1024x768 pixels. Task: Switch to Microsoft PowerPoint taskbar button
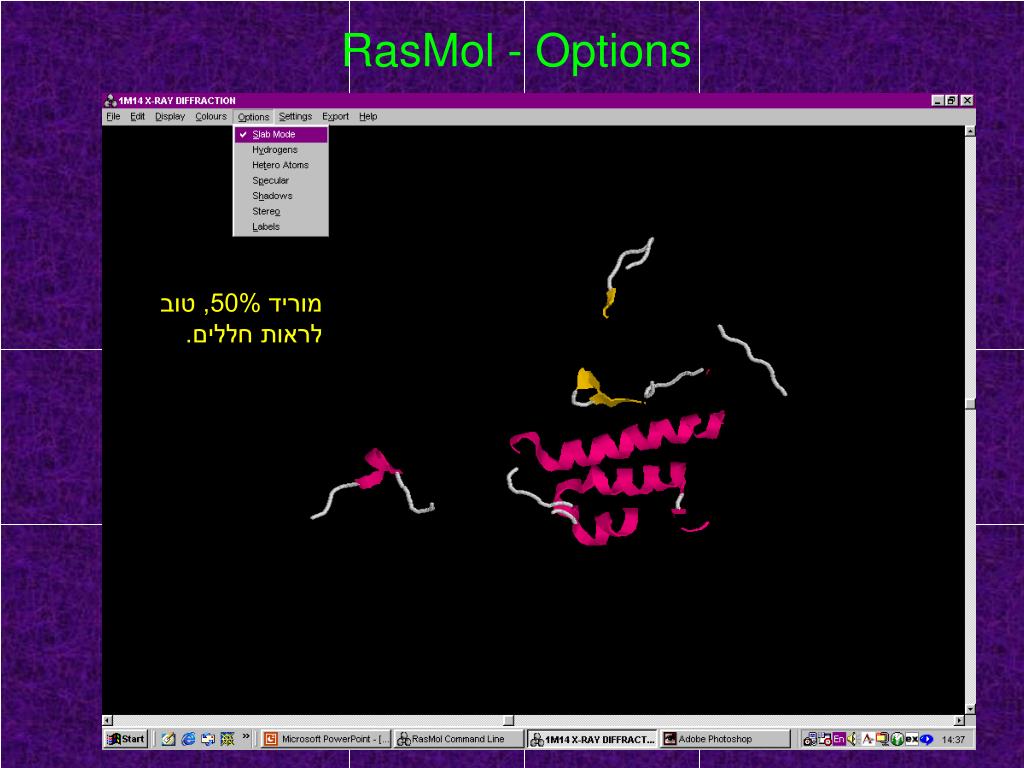pos(326,739)
